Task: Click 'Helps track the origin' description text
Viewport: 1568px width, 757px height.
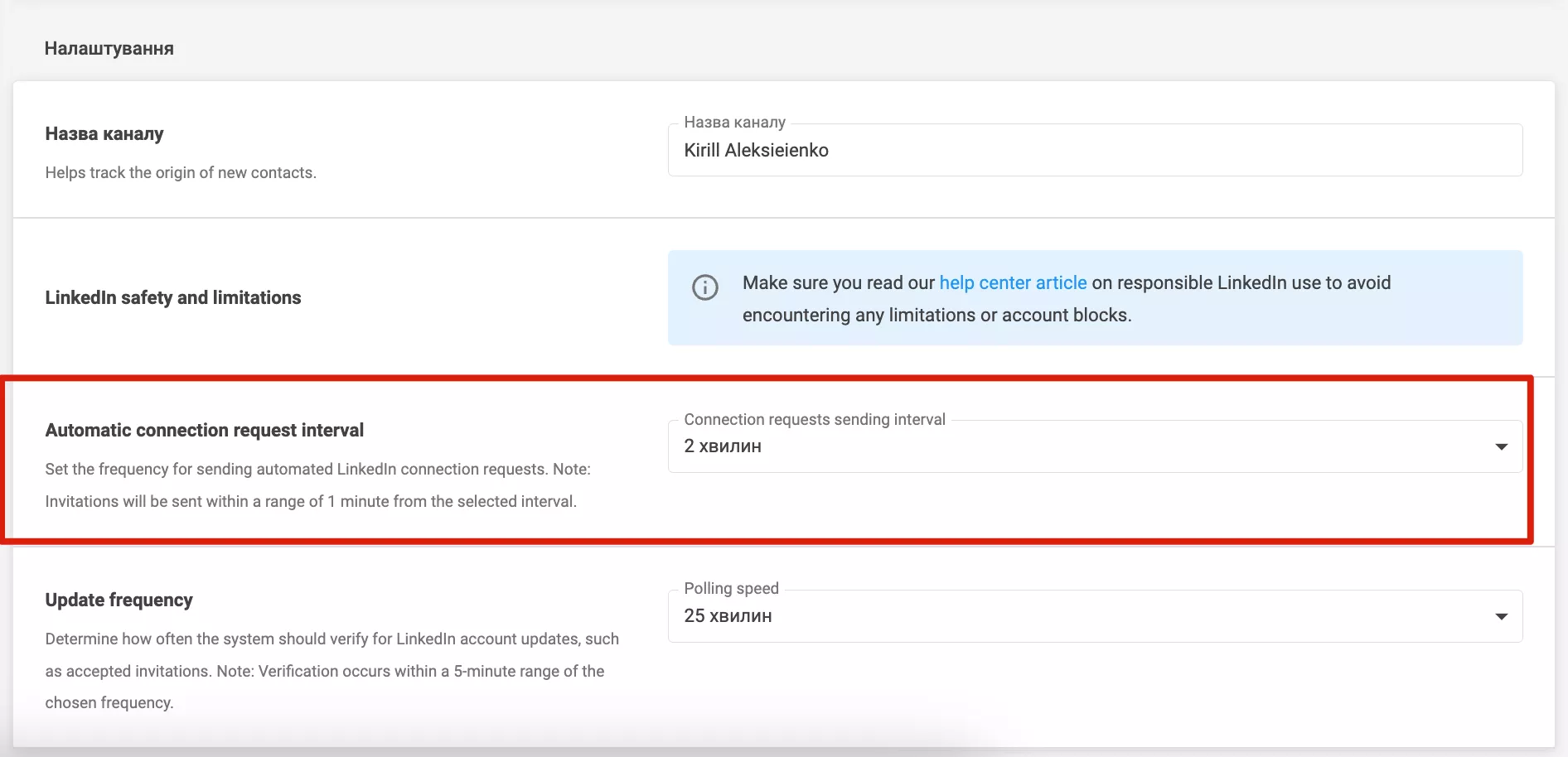Action: [x=181, y=172]
